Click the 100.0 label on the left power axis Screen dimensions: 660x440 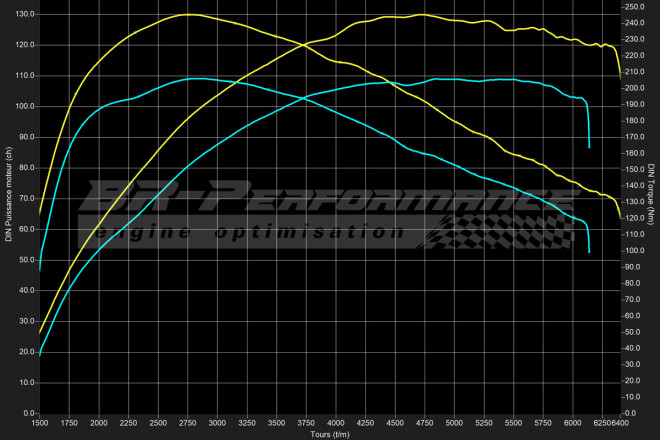pyautogui.click(x=22, y=106)
